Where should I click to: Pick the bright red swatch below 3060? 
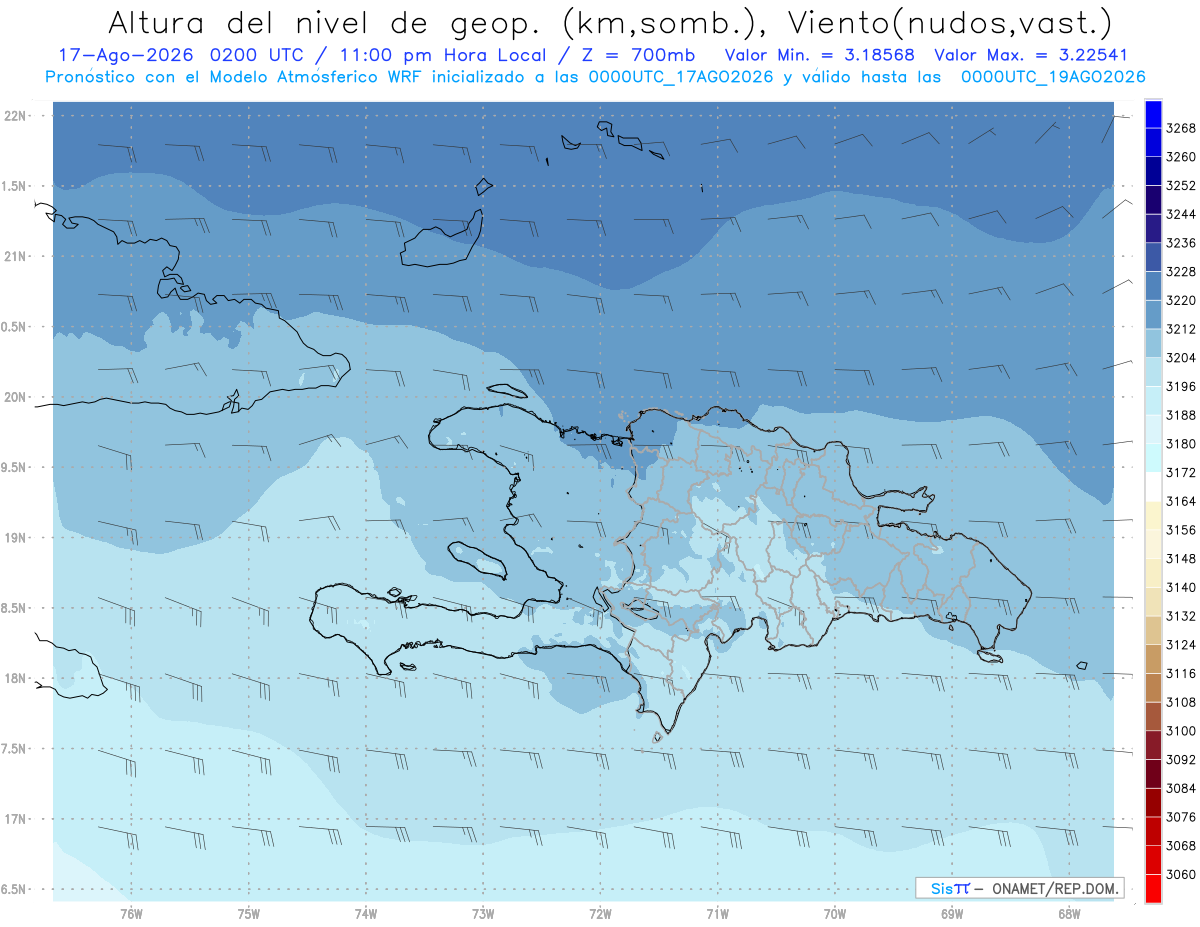point(1153,889)
